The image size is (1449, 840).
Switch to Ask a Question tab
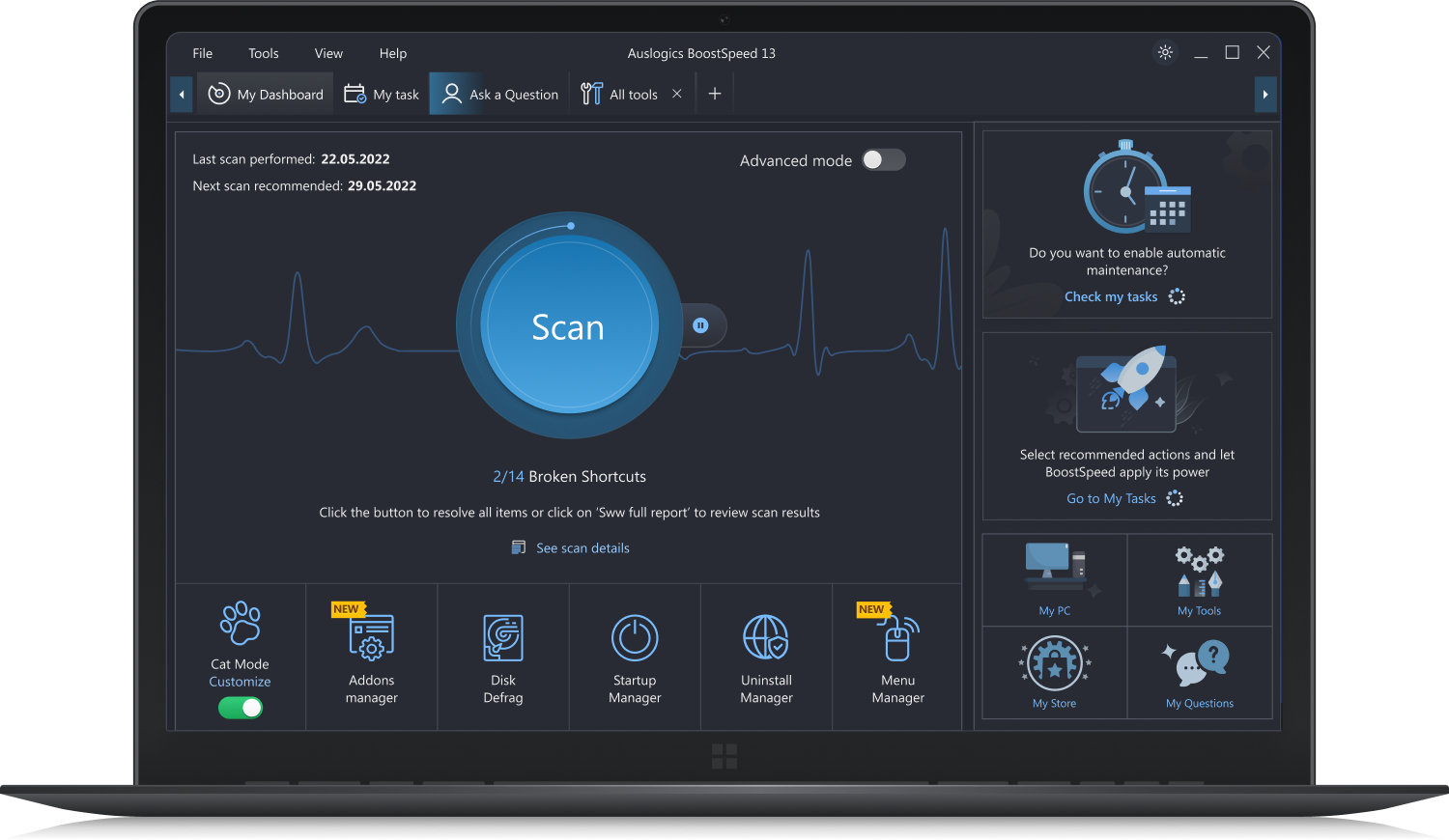pyautogui.click(x=499, y=94)
